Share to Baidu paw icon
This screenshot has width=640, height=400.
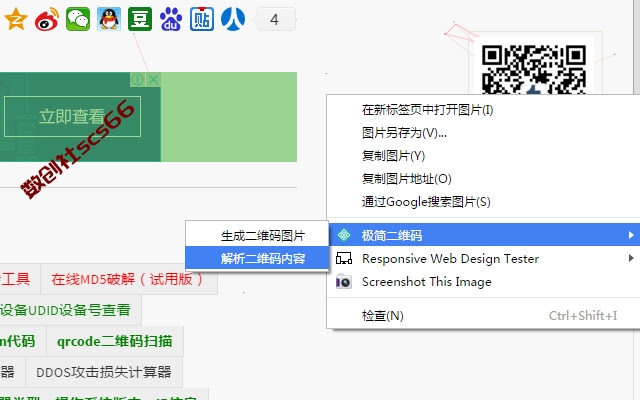point(171,19)
